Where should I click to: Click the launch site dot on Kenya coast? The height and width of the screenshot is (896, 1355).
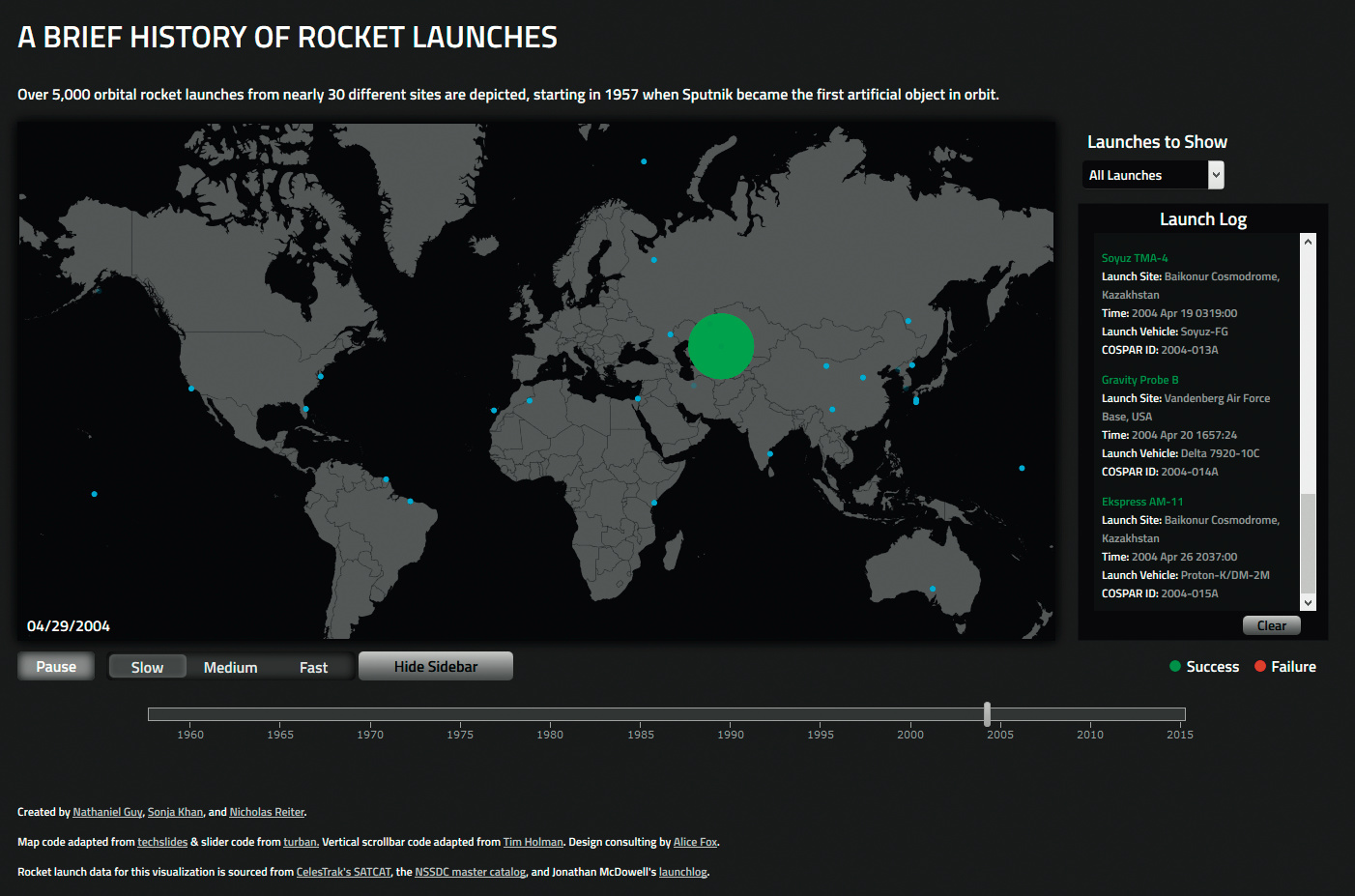[654, 503]
